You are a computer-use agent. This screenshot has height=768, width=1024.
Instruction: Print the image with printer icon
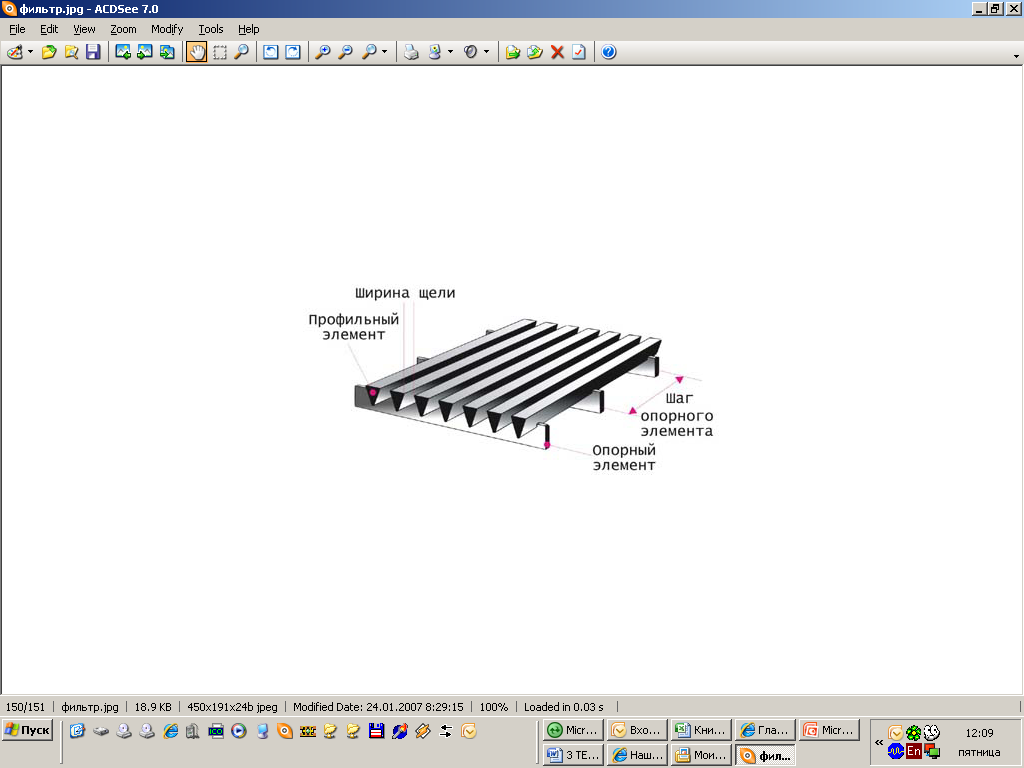[411, 52]
